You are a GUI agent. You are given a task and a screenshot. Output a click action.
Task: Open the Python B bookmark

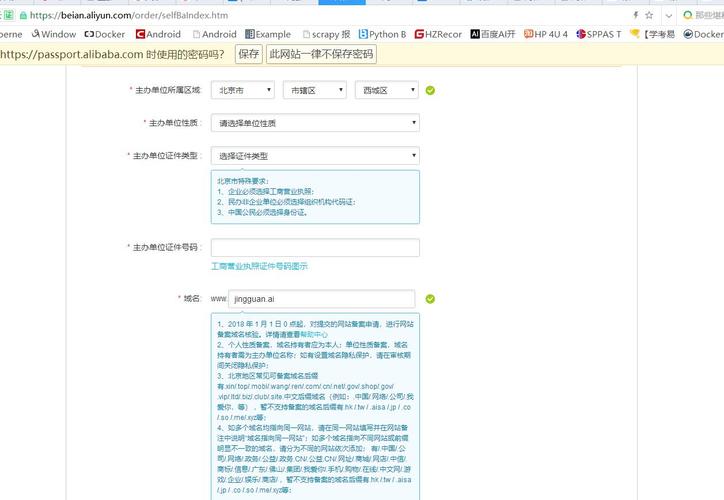click(382, 34)
